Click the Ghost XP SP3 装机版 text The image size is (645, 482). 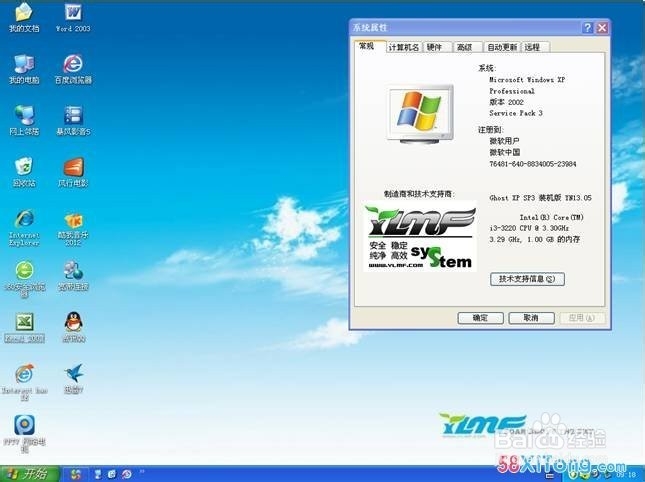[541, 198]
